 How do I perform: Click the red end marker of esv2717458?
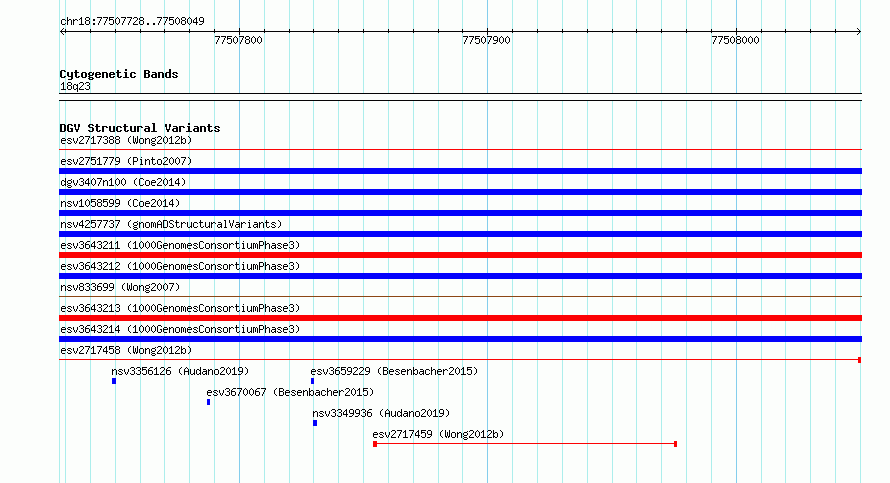pos(859,360)
